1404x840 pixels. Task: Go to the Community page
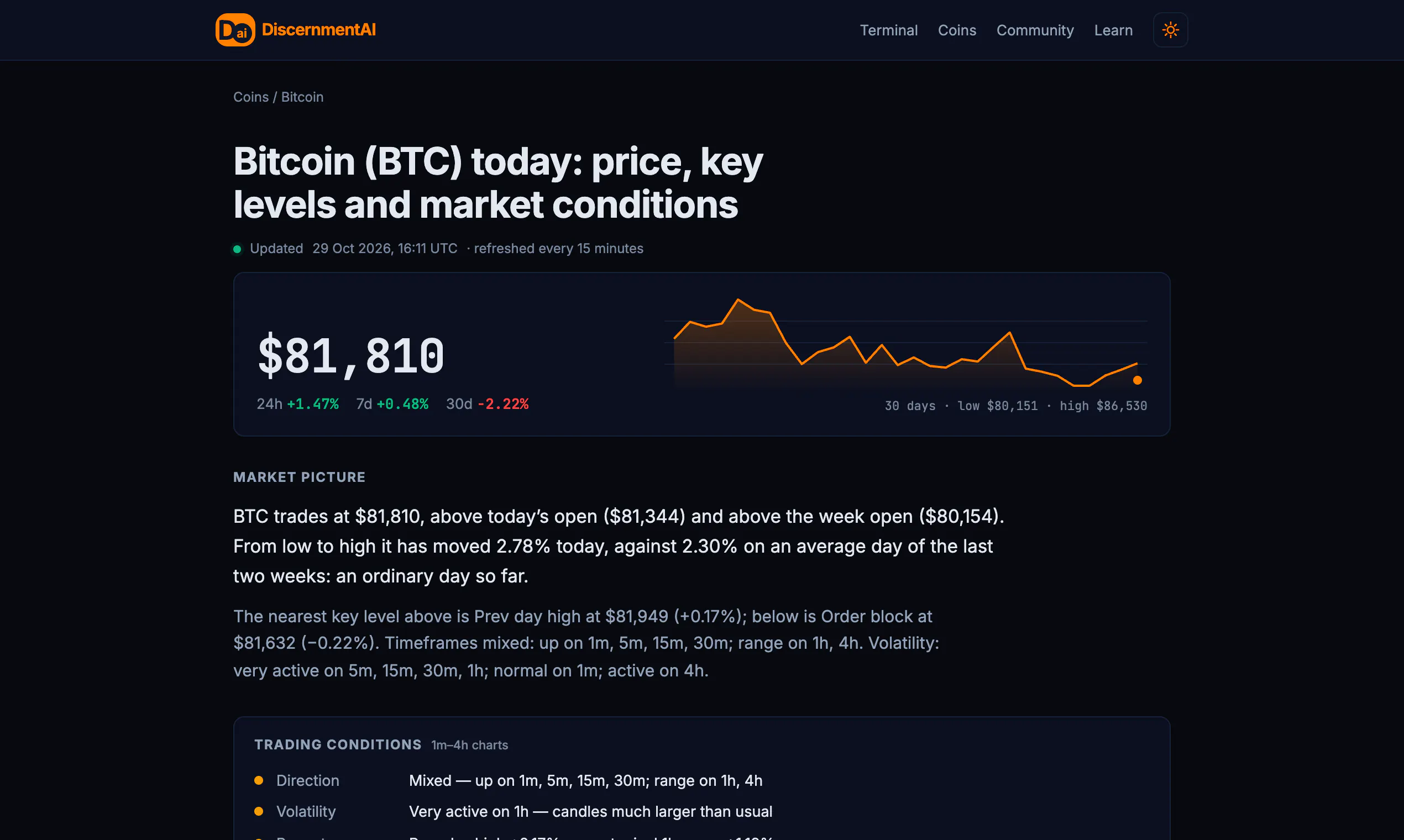coord(1035,30)
